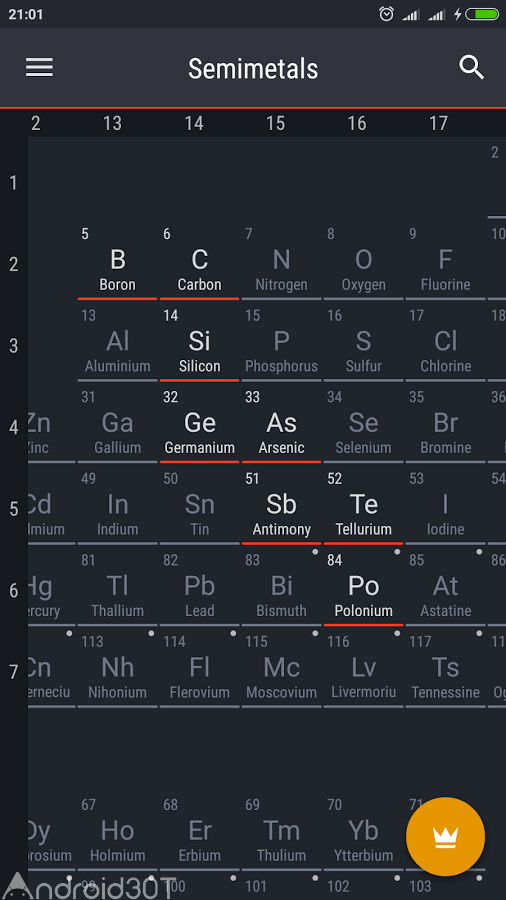Image resolution: width=506 pixels, height=900 pixels.
Task: Tap the orange crown premium button
Action: point(445,837)
